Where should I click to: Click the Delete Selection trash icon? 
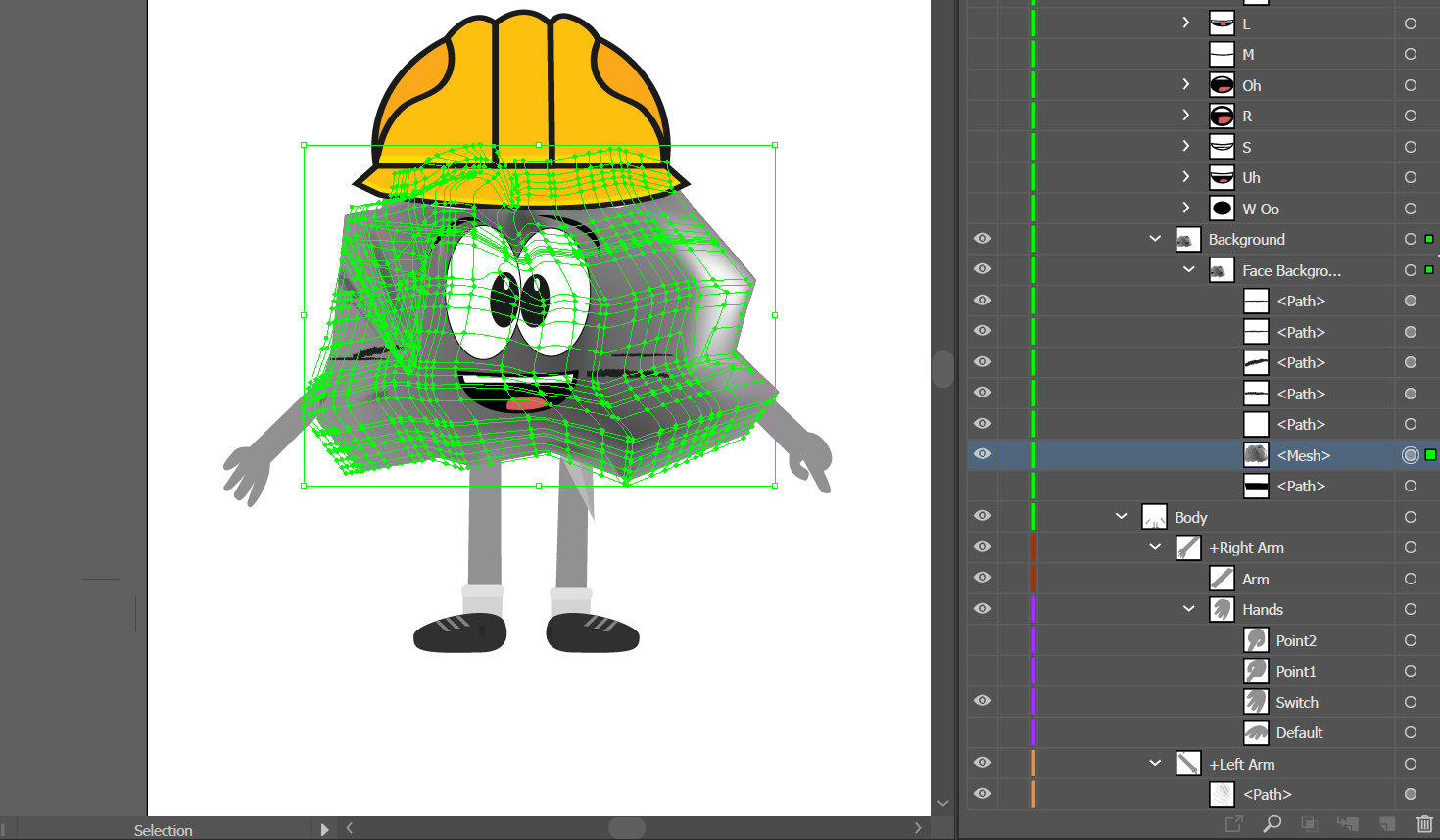tap(1424, 824)
